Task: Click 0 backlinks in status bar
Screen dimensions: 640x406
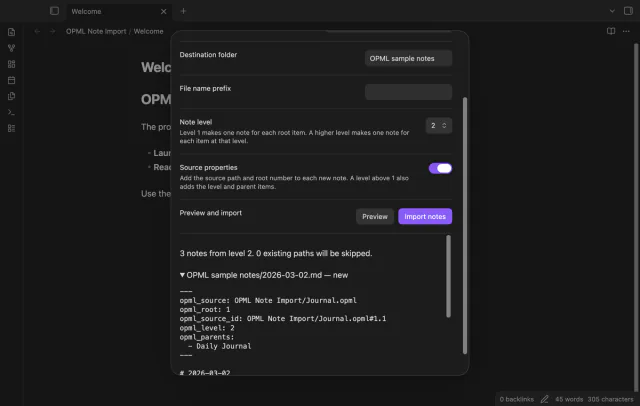Action: pyautogui.click(x=516, y=399)
